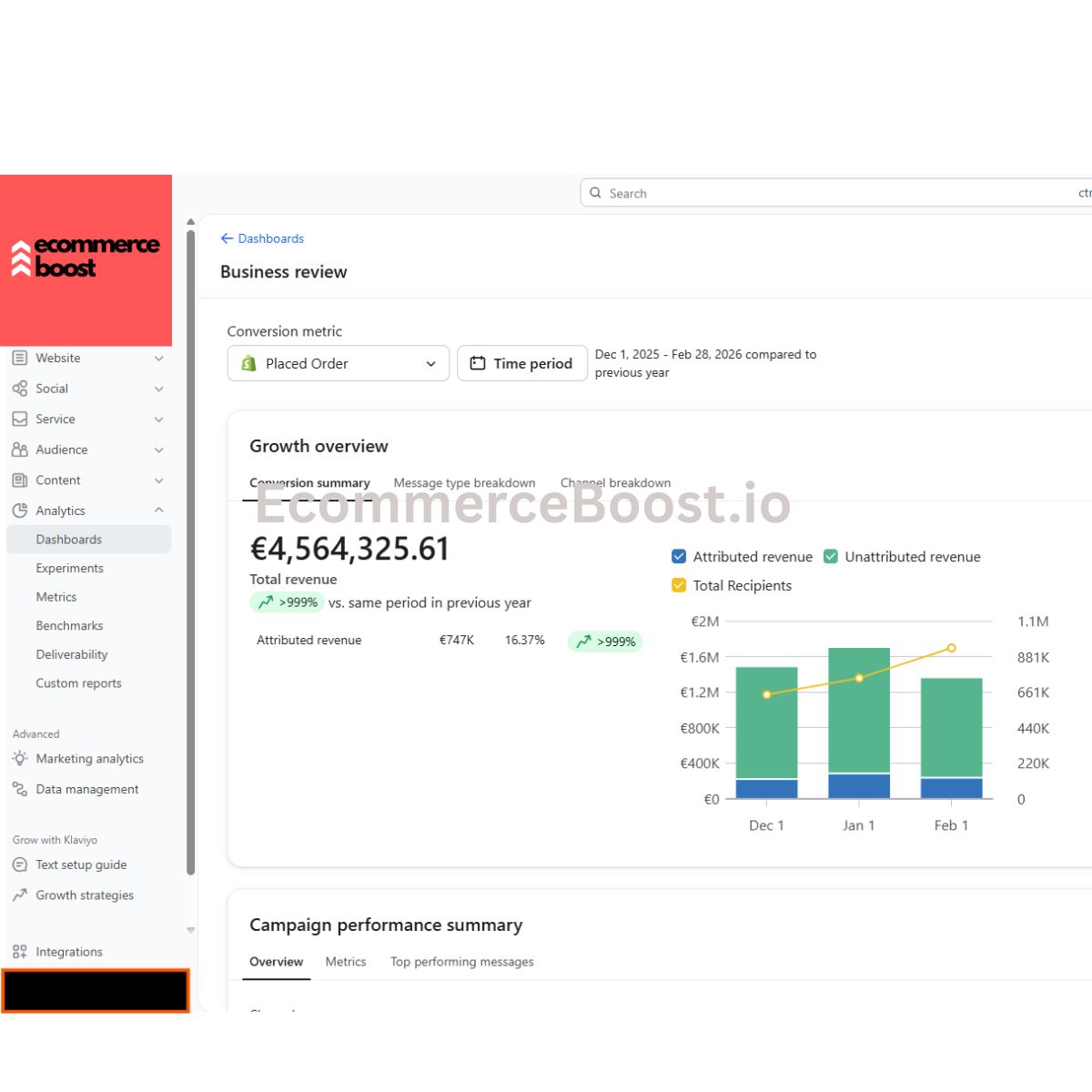Click the Growth strategies arrow icon
The image size is (1092, 1092).
[x=20, y=895]
